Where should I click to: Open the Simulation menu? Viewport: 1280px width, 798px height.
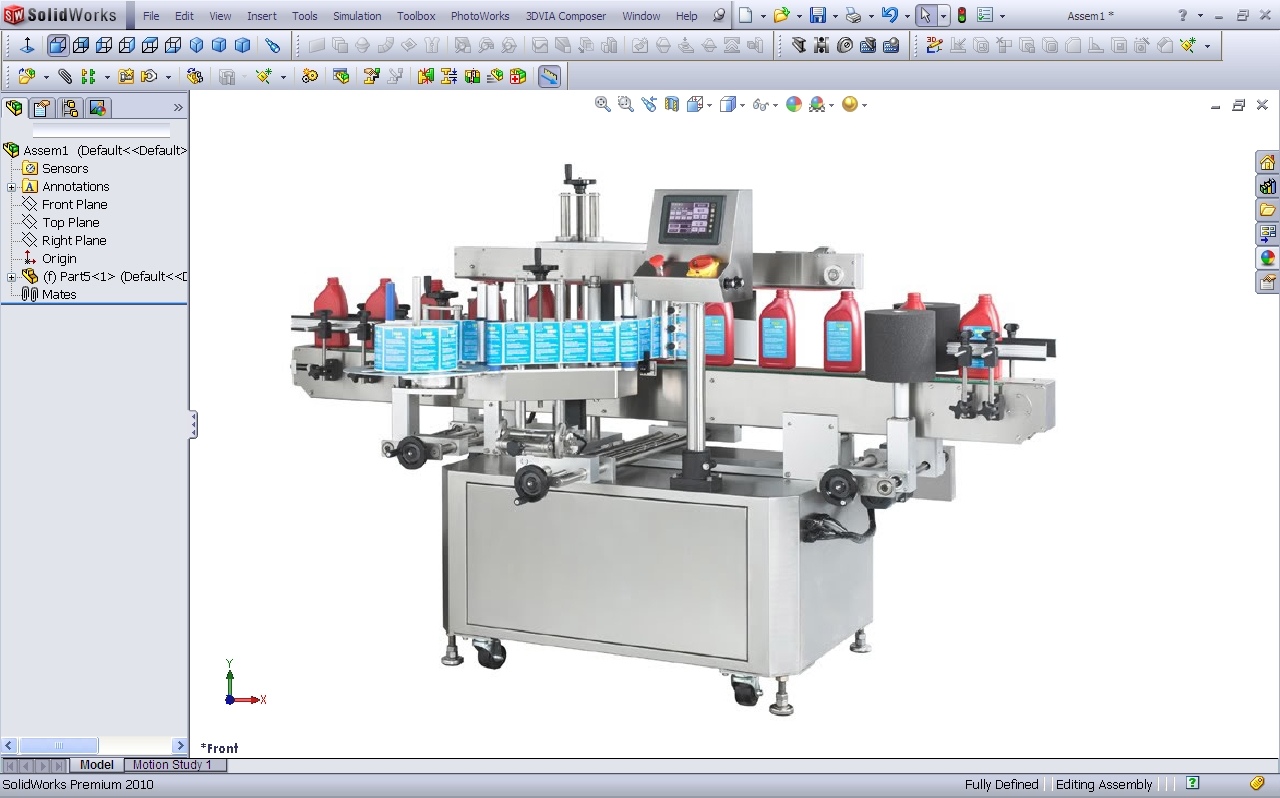[x=357, y=16]
